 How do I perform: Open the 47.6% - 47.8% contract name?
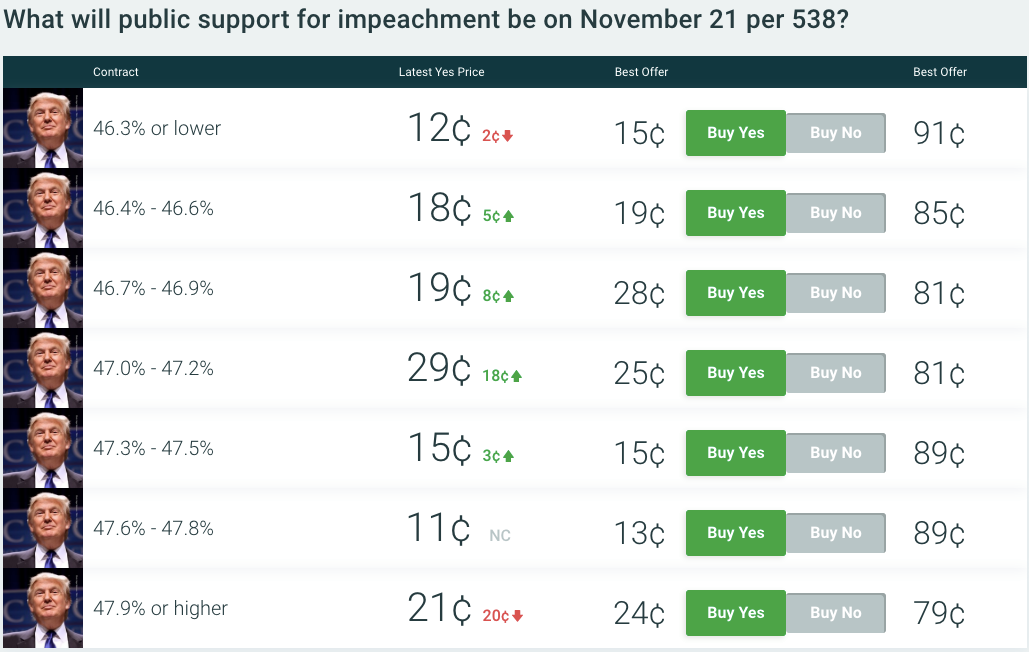[x=154, y=529]
